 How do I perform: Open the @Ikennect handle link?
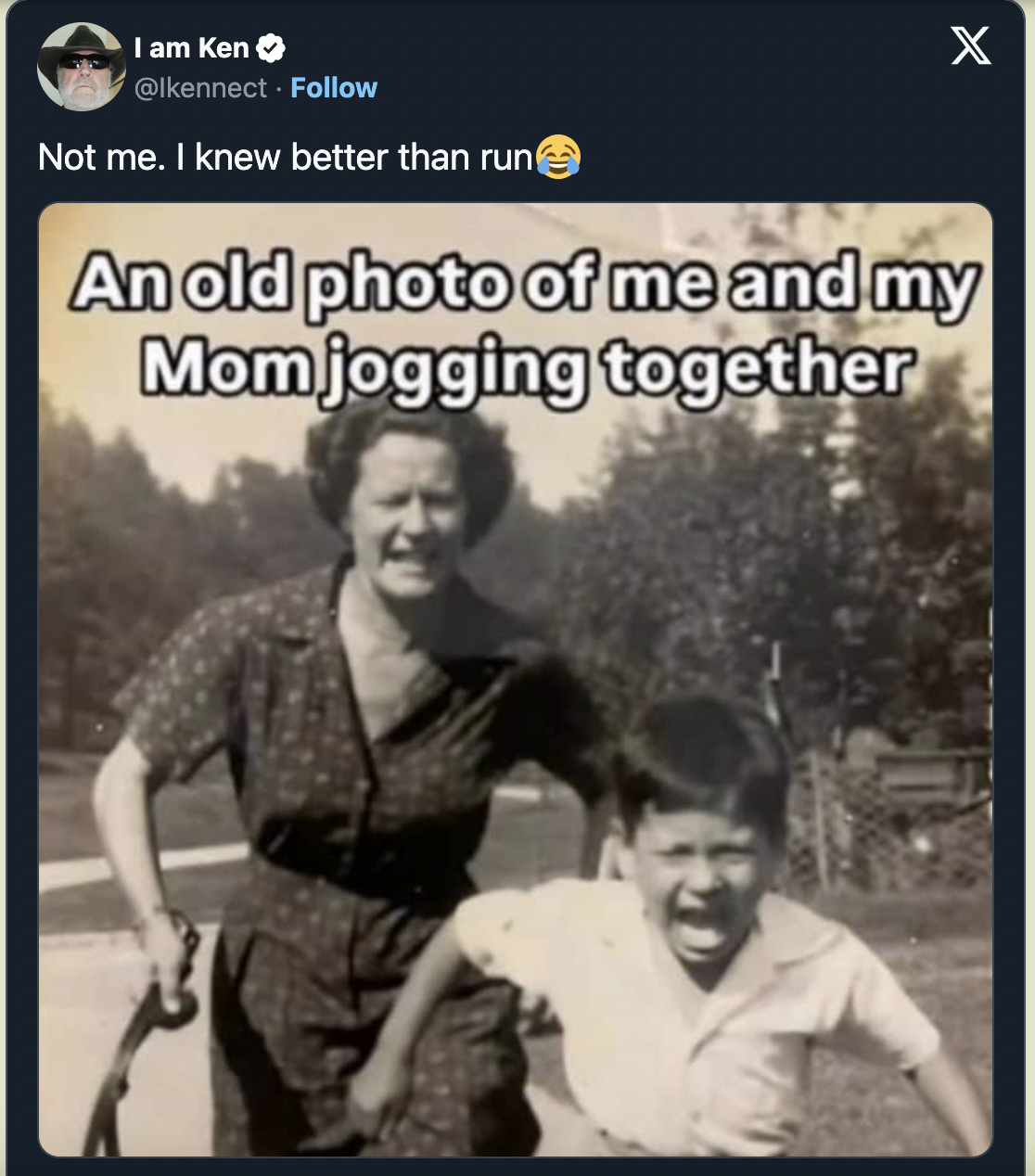[x=200, y=88]
